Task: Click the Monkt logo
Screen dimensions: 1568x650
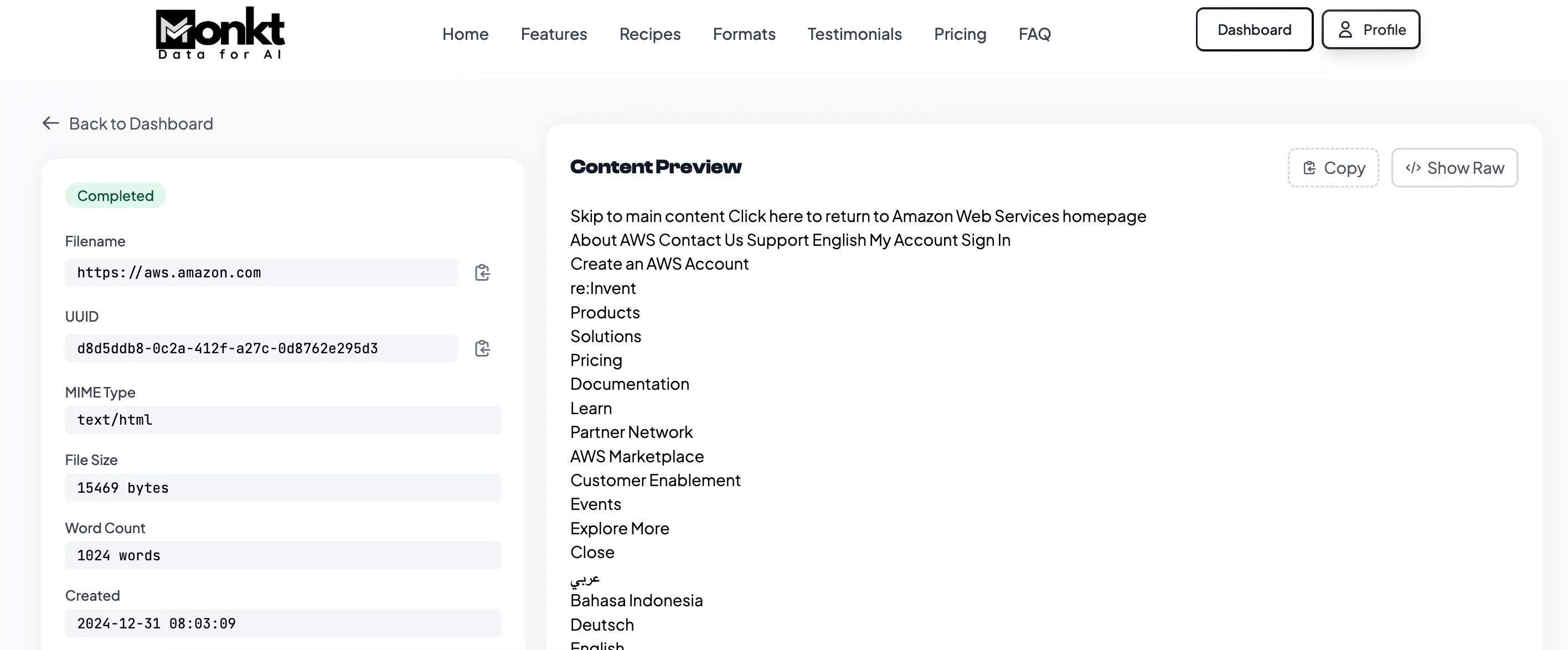Action: (220, 33)
